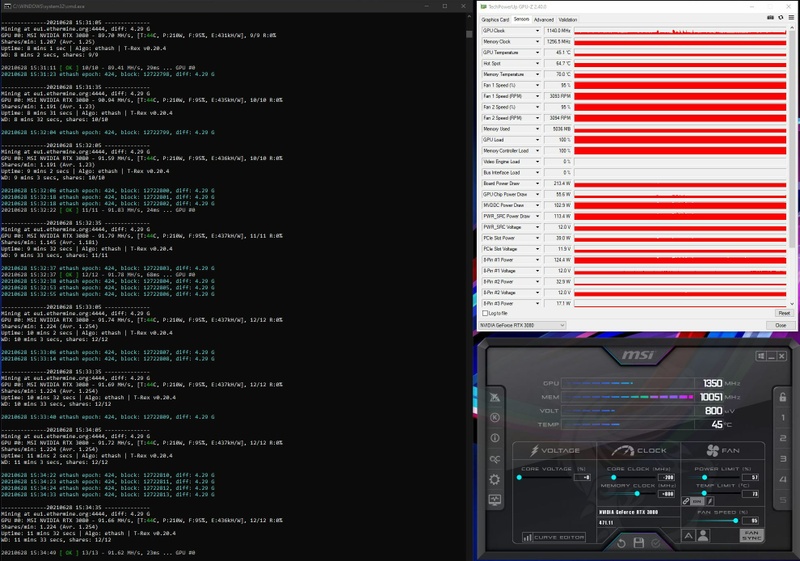This screenshot has height=561, width=800.
Task: Open the GPU Temperature sensor dropdown
Action: click(x=537, y=53)
